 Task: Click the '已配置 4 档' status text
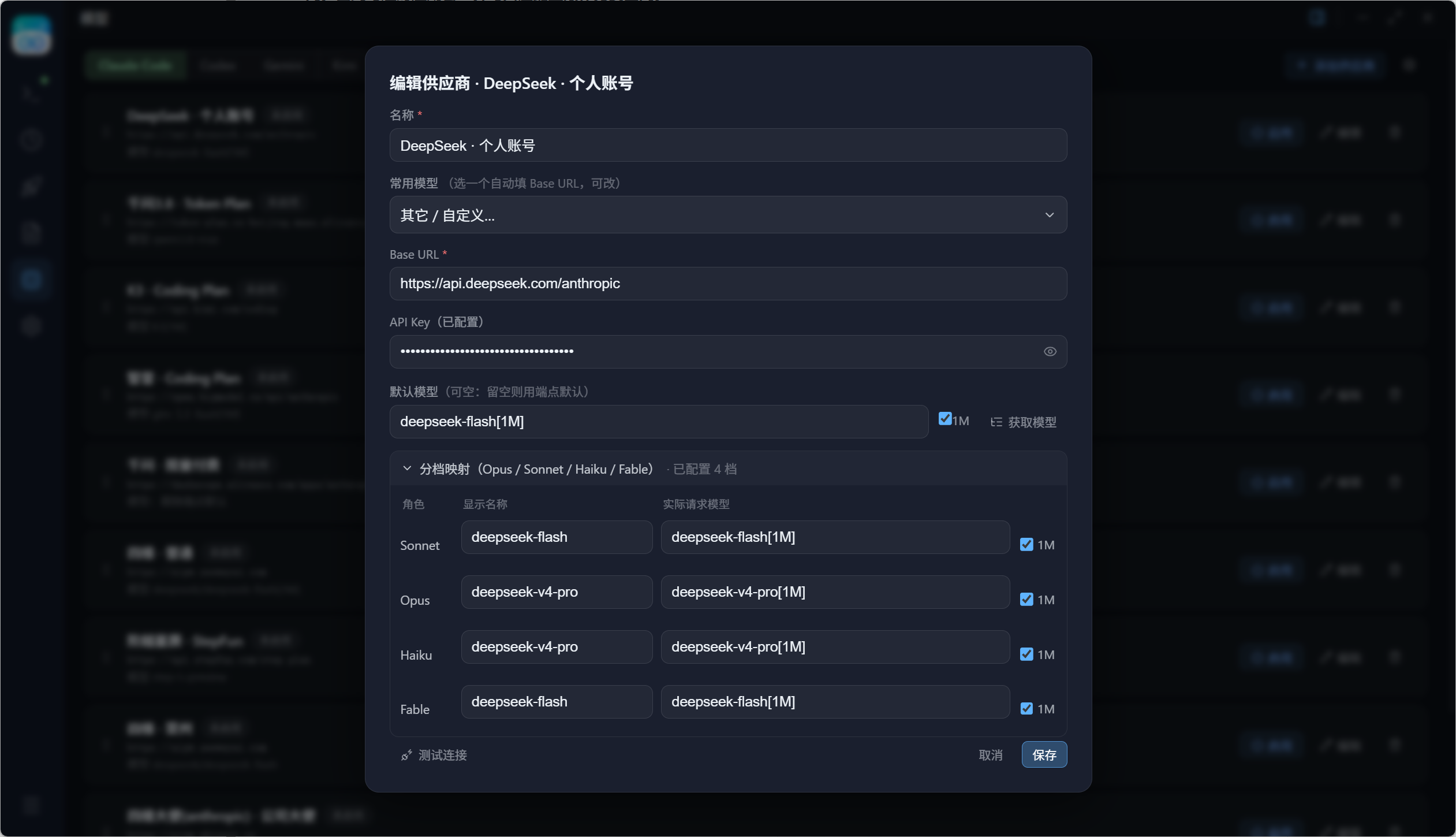click(x=704, y=469)
